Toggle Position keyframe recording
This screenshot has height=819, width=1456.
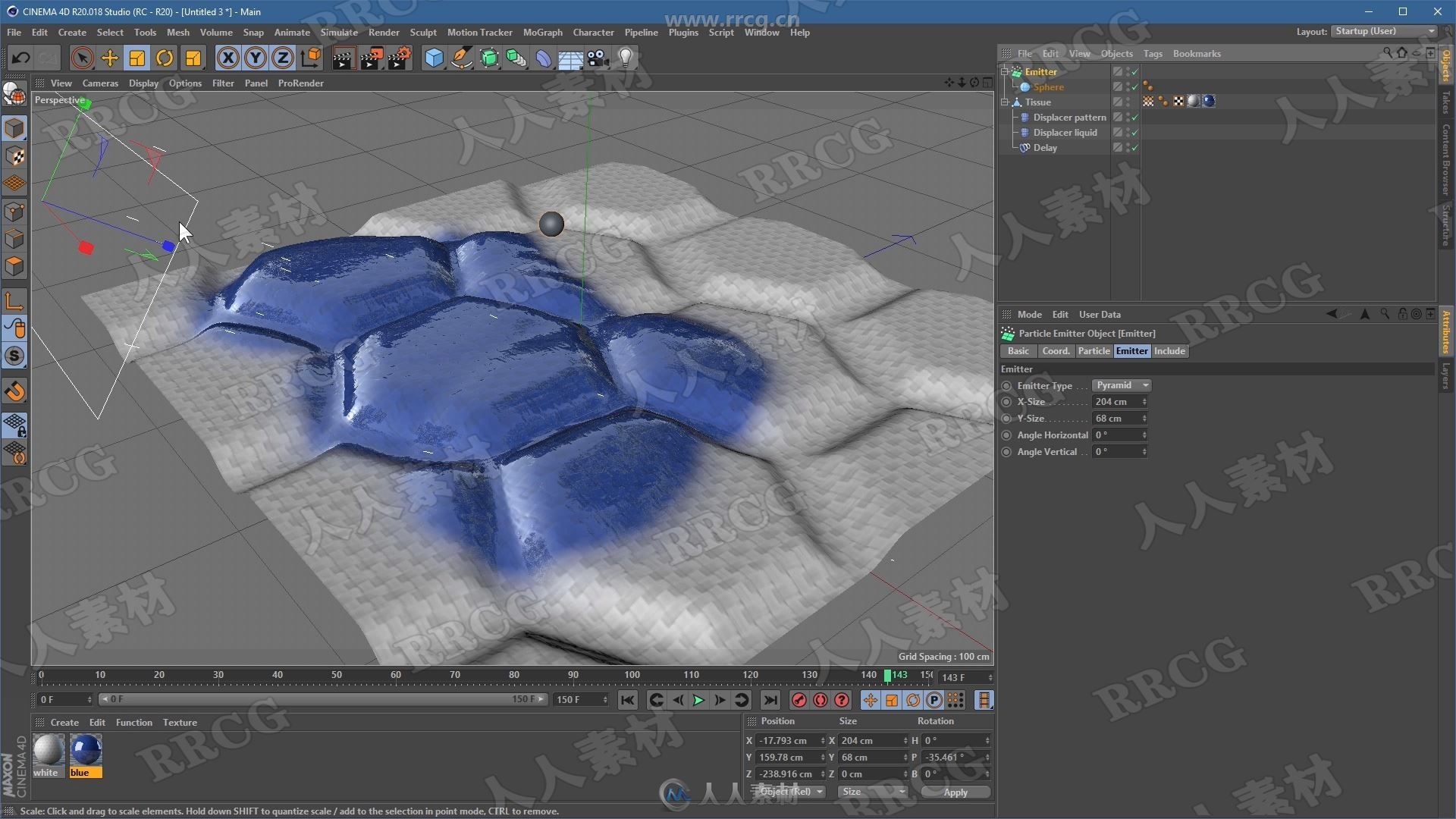click(x=871, y=701)
